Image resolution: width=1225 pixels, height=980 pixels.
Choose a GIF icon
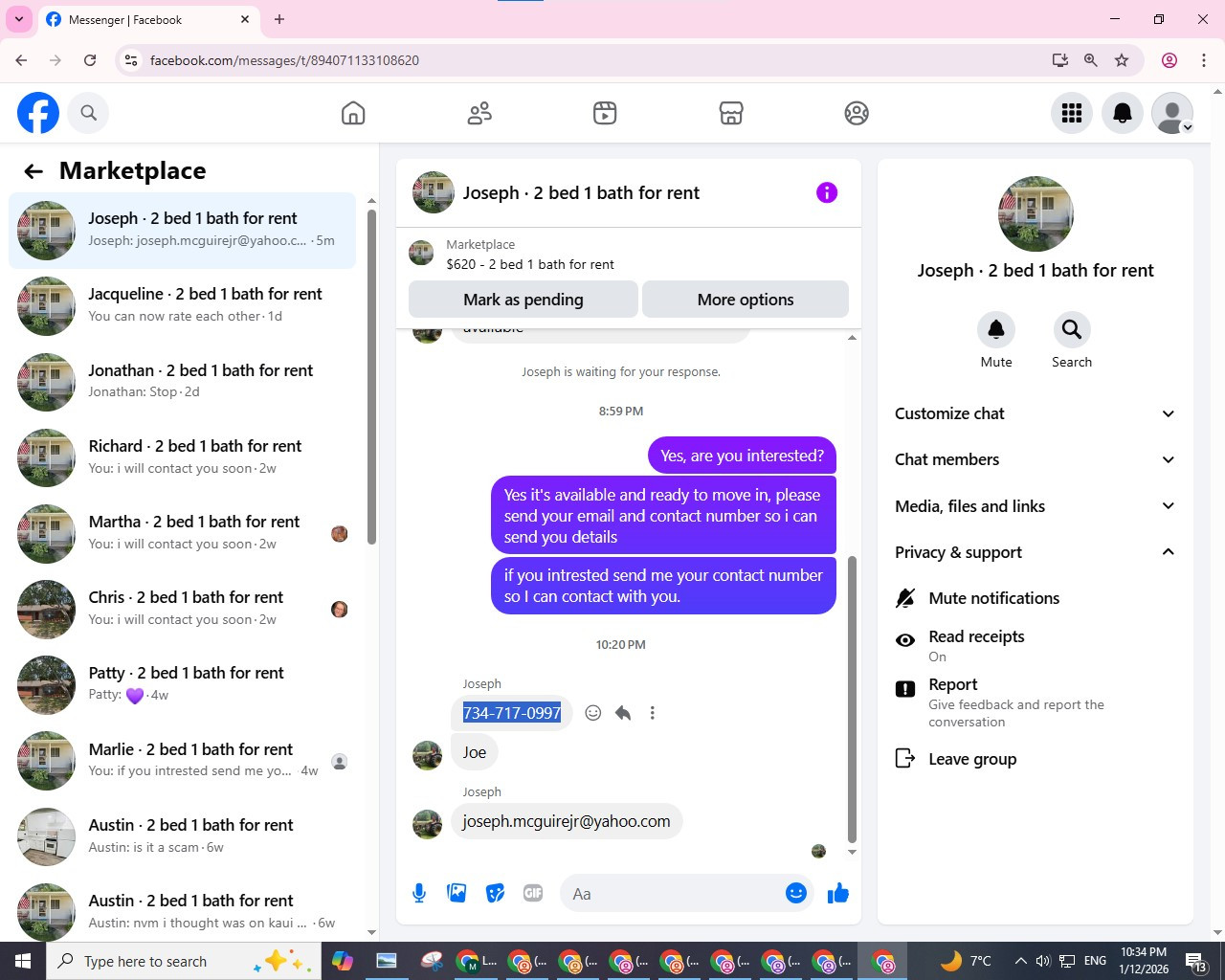pyautogui.click(x=533, y=893)
